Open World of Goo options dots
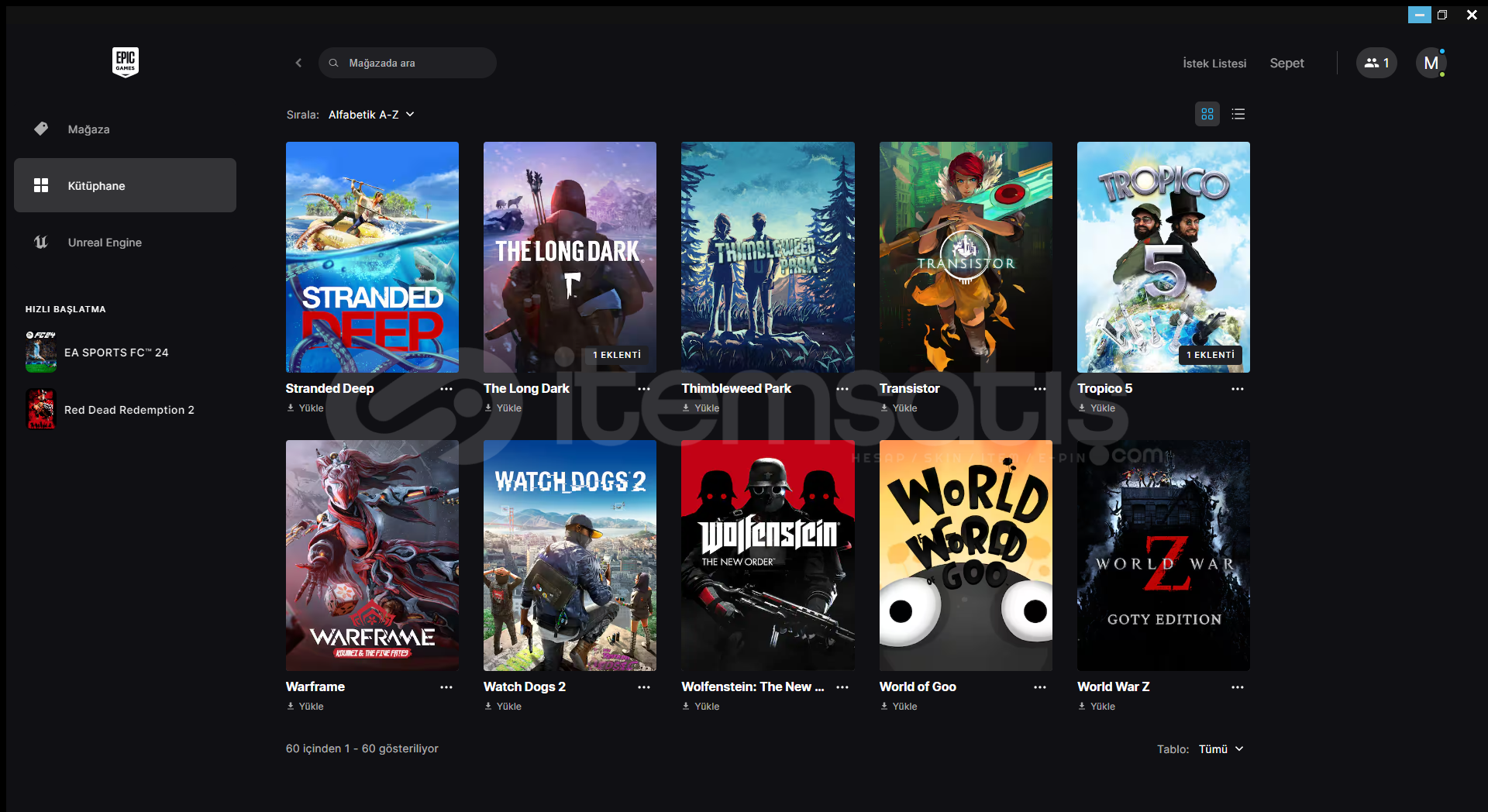The image size is (1488, 812). coord(1040,687)
